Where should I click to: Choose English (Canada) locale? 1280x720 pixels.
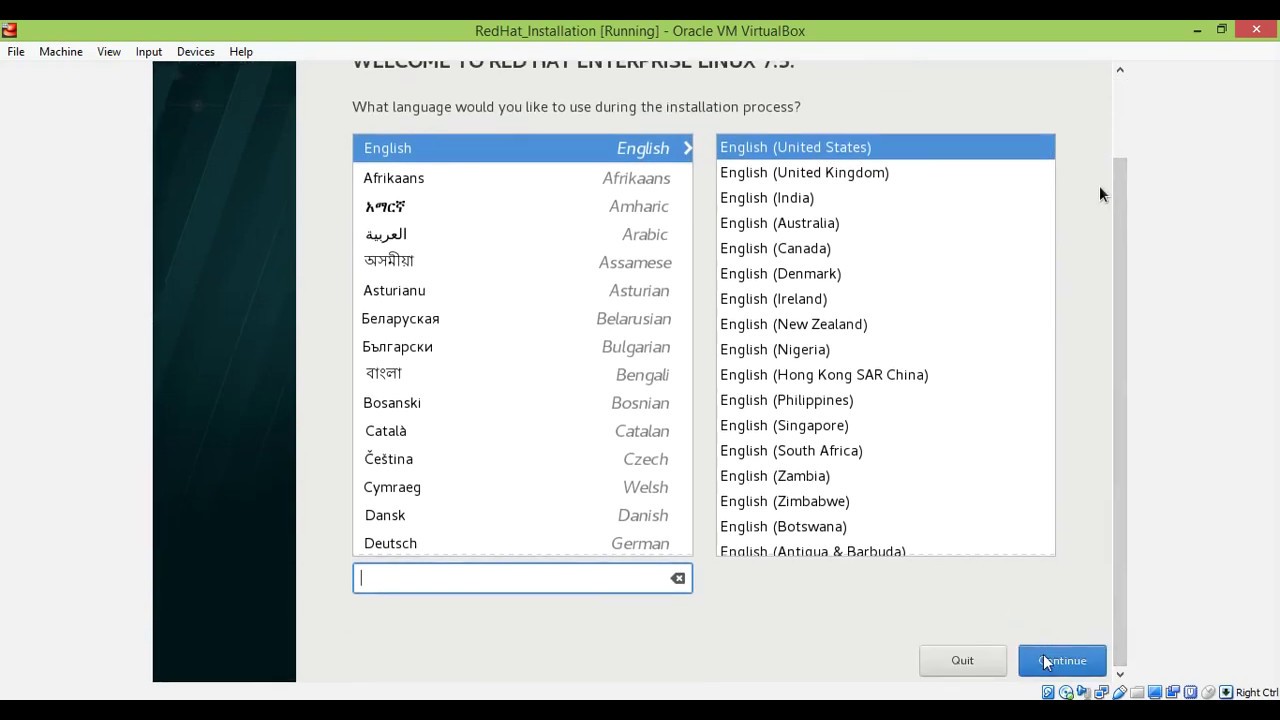[885, 248]
